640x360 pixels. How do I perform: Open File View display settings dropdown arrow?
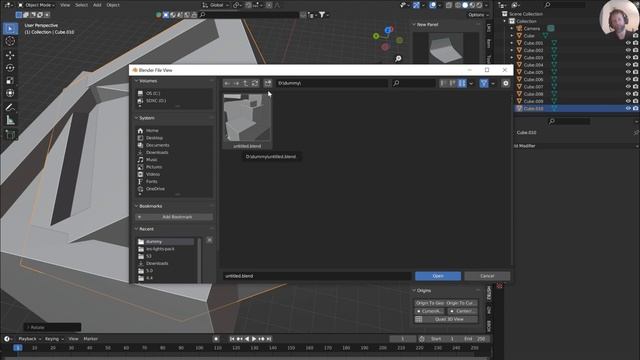tap(471, 83)
